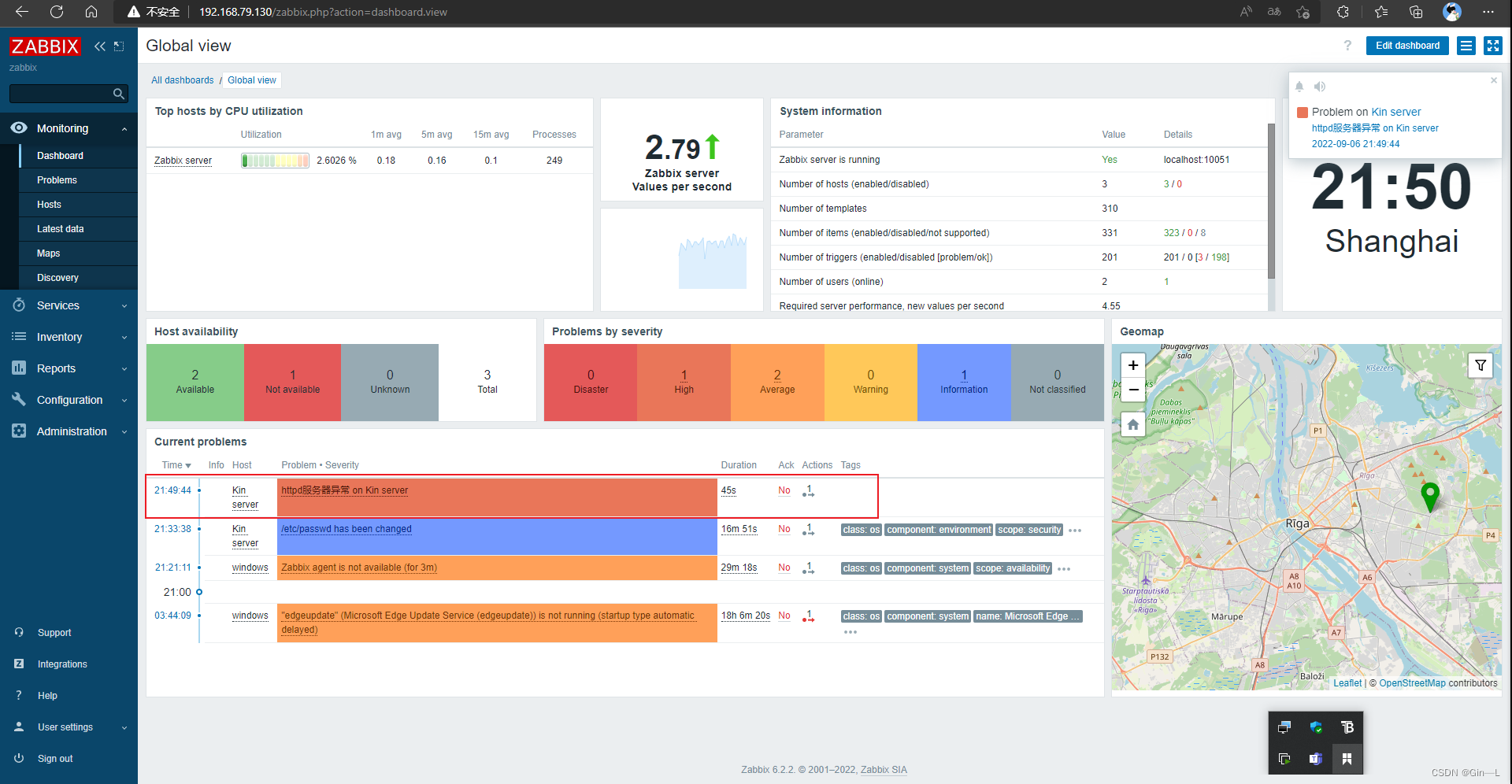
Task: Open browser favorites star icon
Action: pyautogui.click(x=1381, y=12)
